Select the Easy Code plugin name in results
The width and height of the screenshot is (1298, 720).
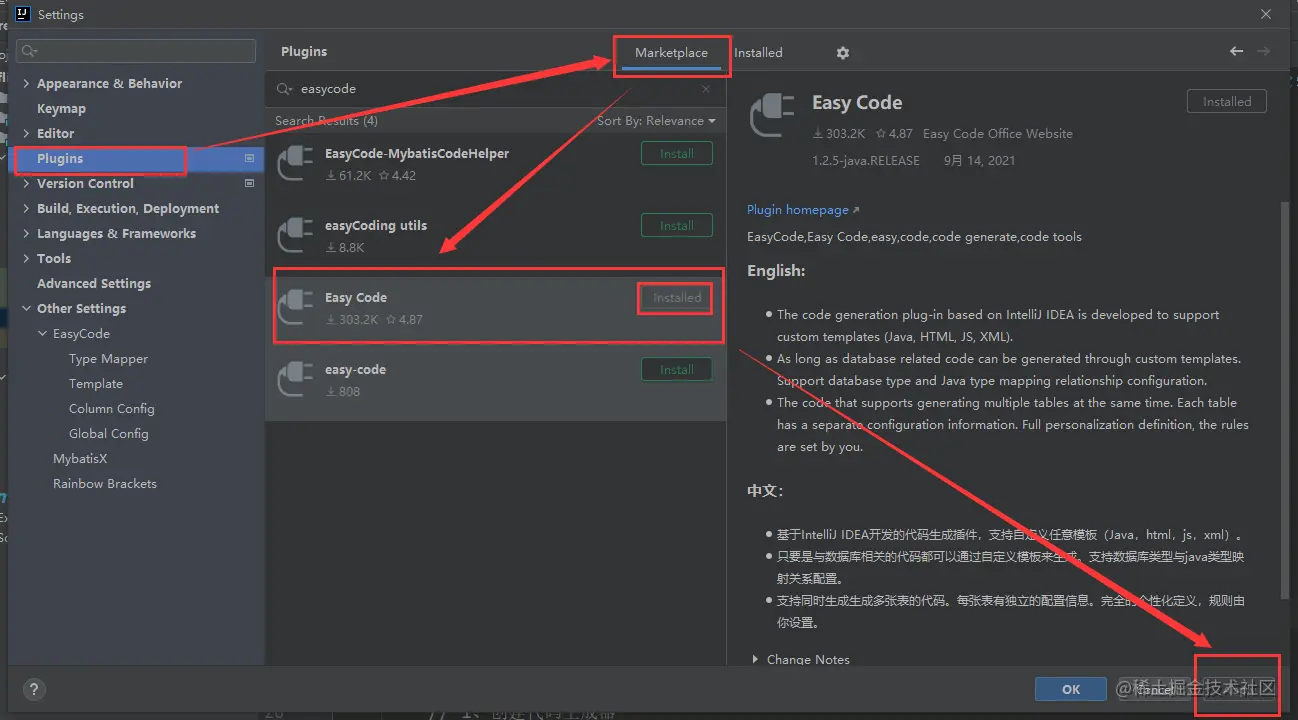point(356,298)
